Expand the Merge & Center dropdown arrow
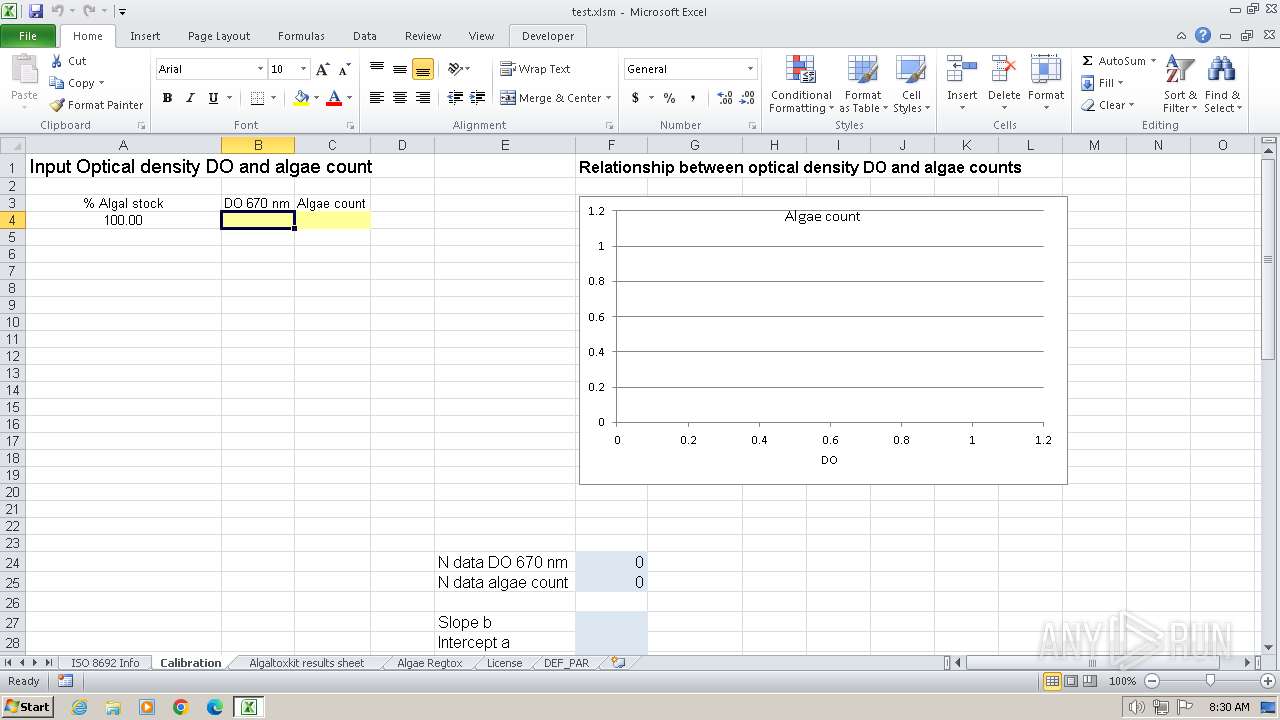The height and width of the screenshot is (720, 1280). pyautogui.click(x=610, y=98)
